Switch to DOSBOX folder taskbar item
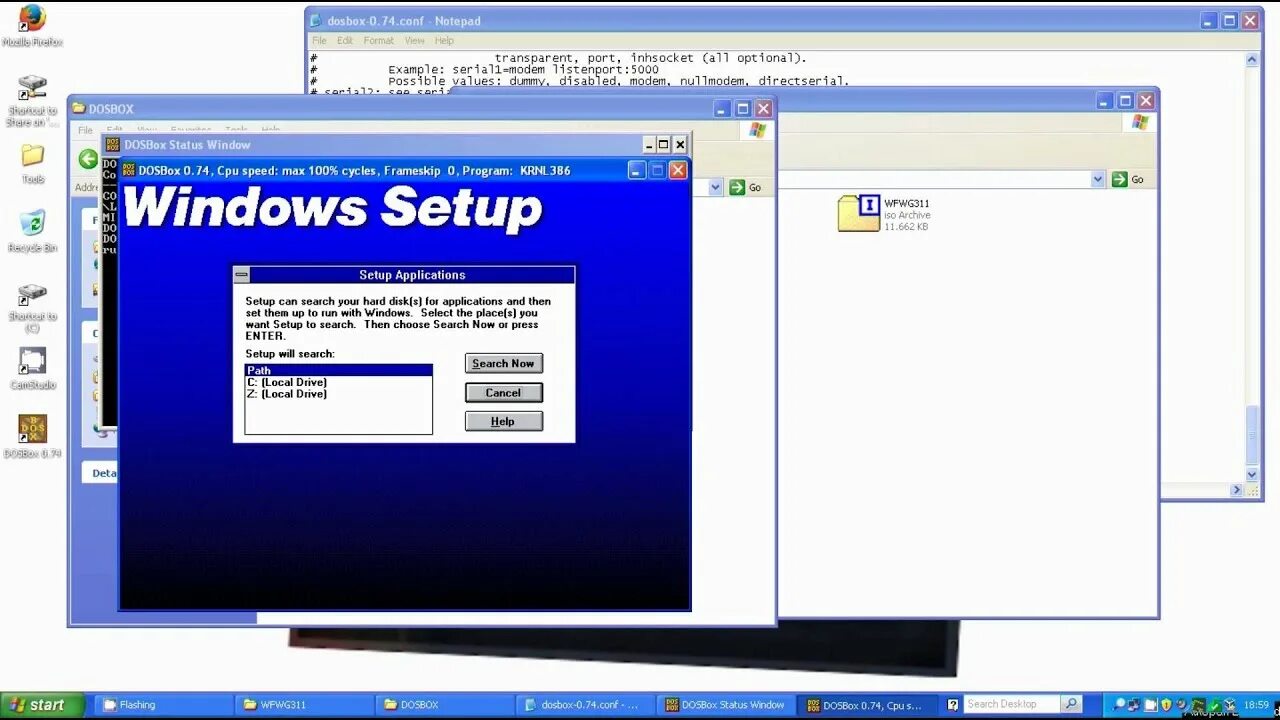This screenshot has width=1280, height=720. [445, 705]
